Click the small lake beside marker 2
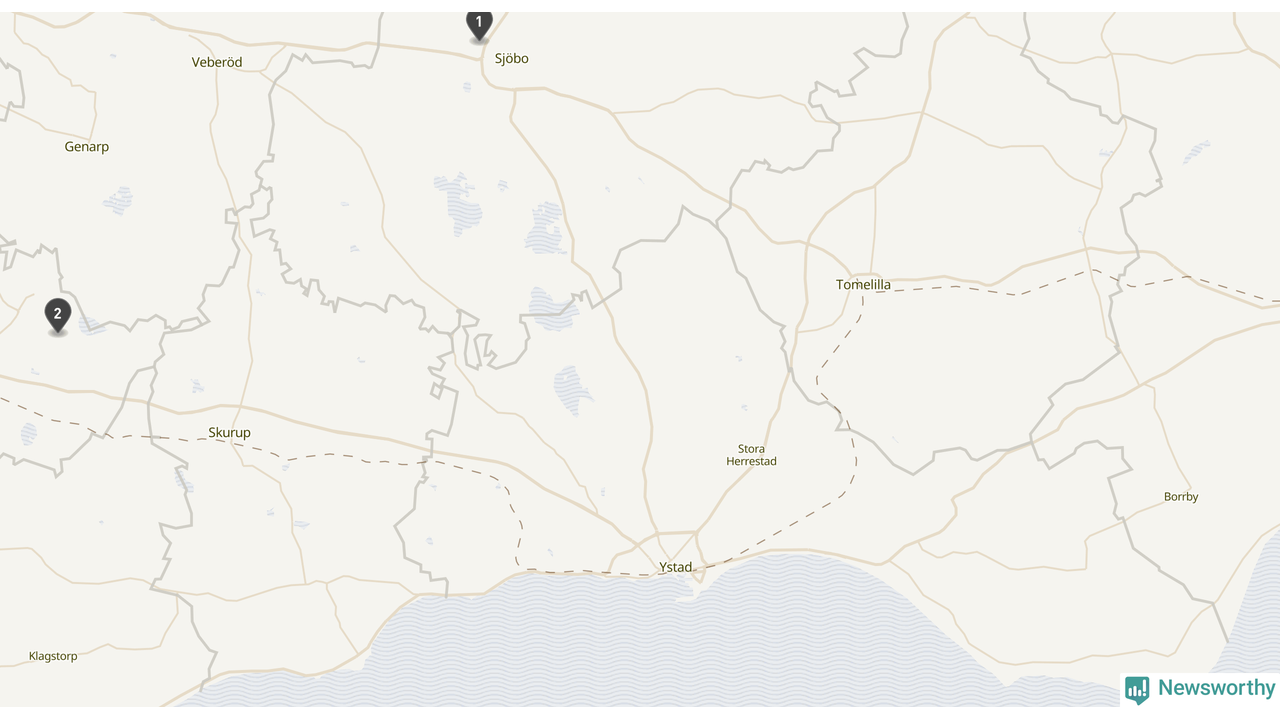1280x720 pixels. 91,325
